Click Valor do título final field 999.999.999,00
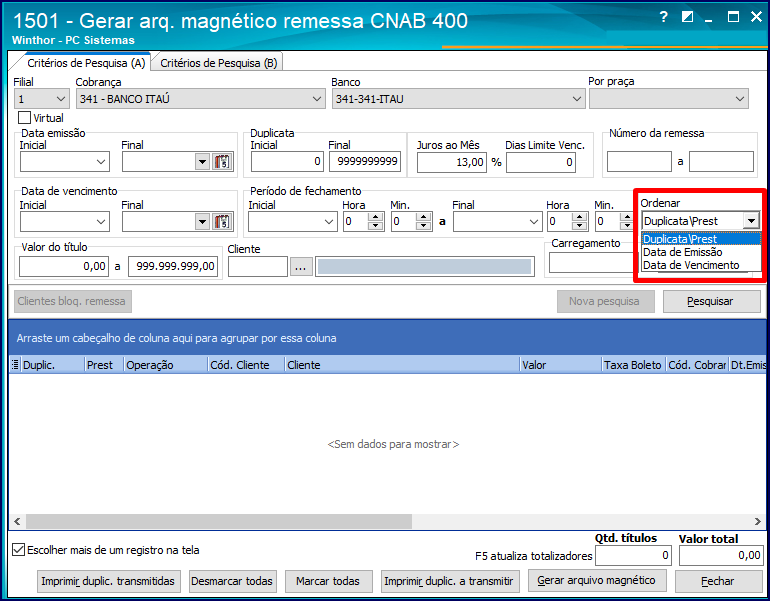The image size is (770, 601). coord(173,267)
